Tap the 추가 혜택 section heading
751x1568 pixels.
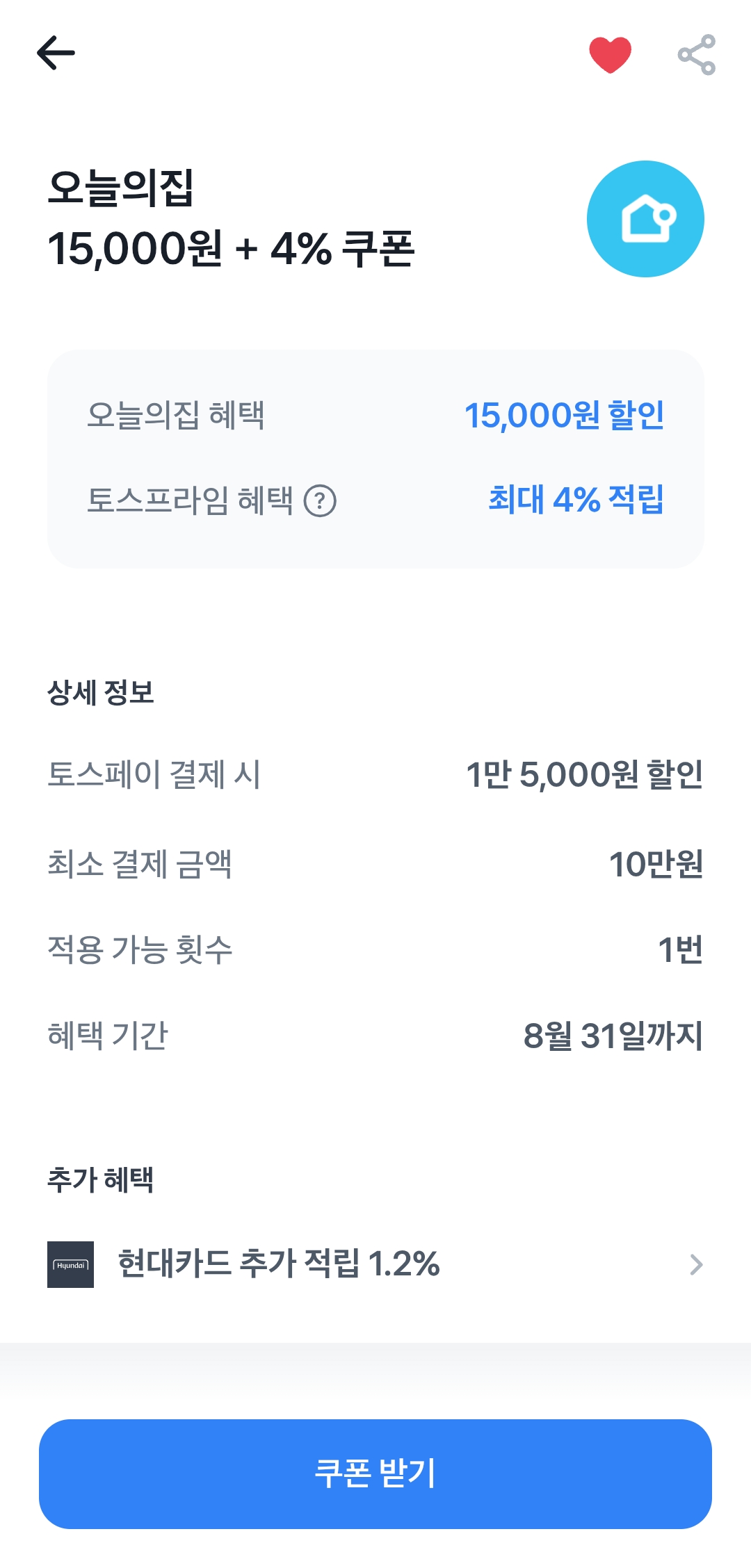click(x=101, y=1179)
